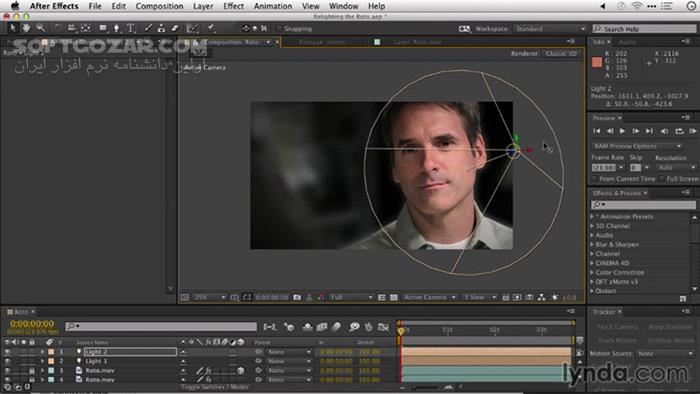
Task: Select the Roto Brush tool
Action: click(x=192, y=28)
